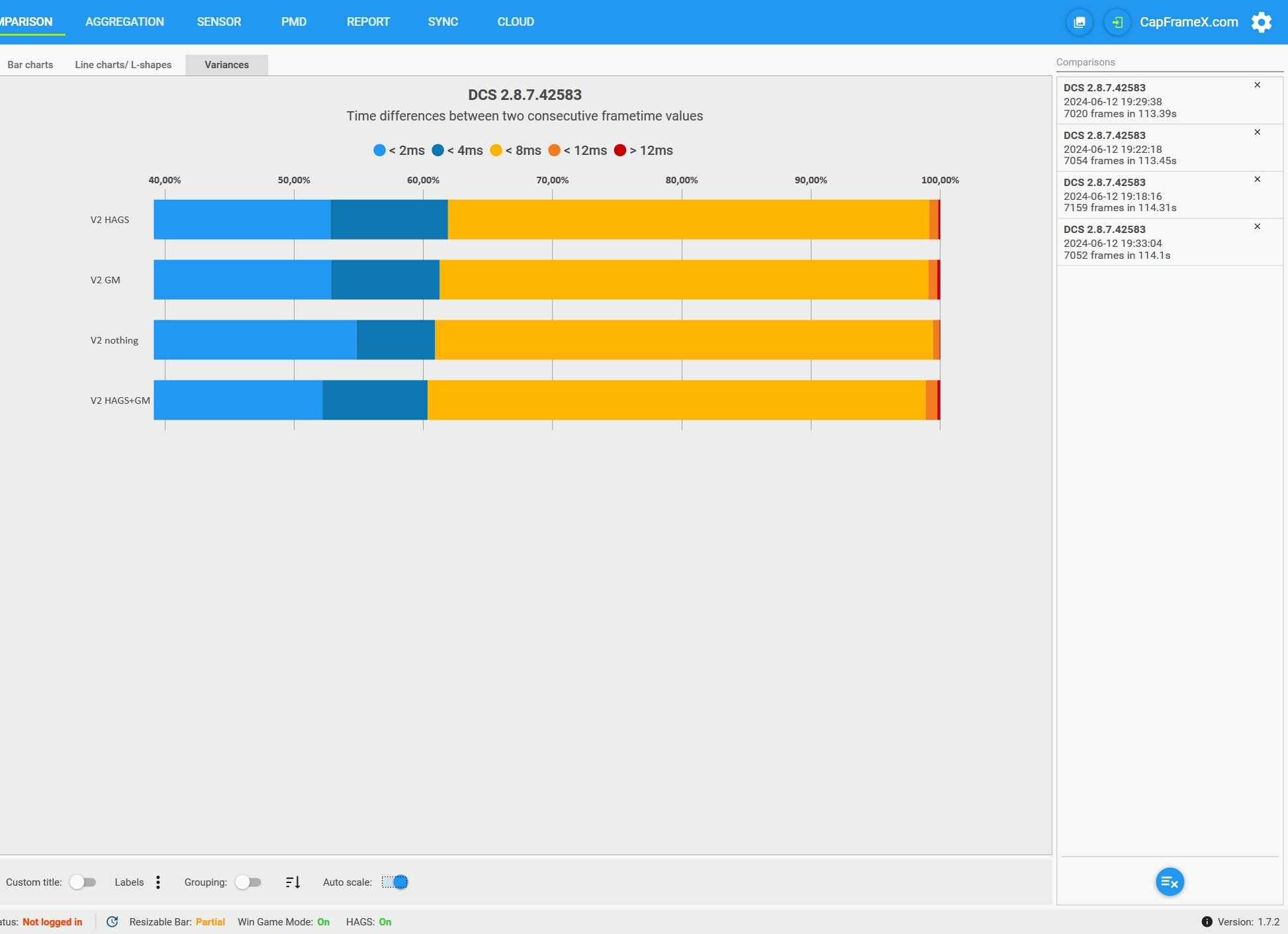The width and height of the screenshot is (1288, 934).
Task: Open the Sync tab
Action: pos(443,22)
